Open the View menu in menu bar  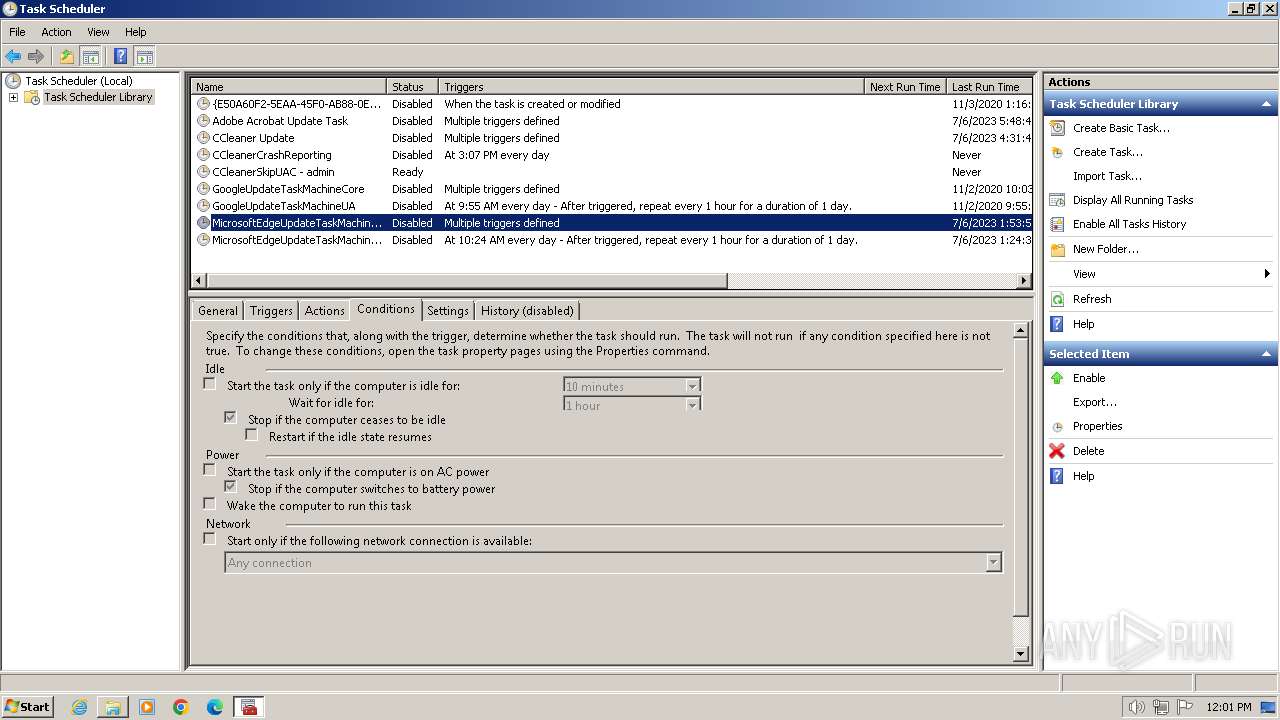98,32
